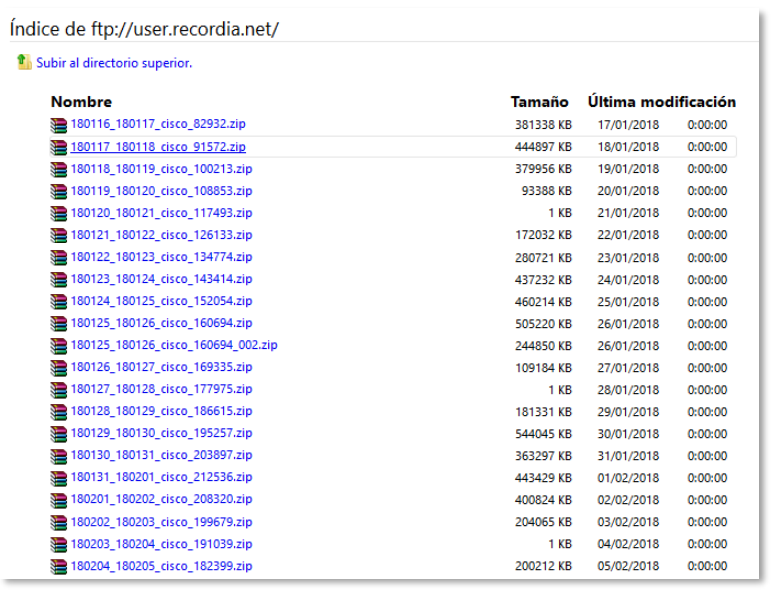Click zip icon for 180204_180205_cisco_182399.zip

[x=58, y=567]
